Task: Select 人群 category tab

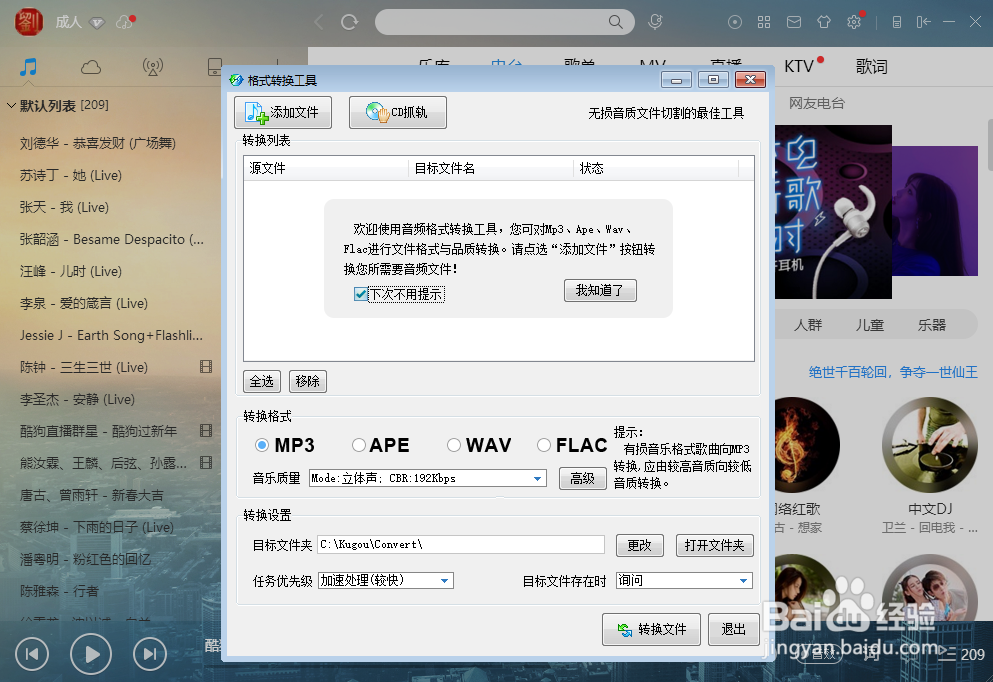Action: tap(807, 325)
